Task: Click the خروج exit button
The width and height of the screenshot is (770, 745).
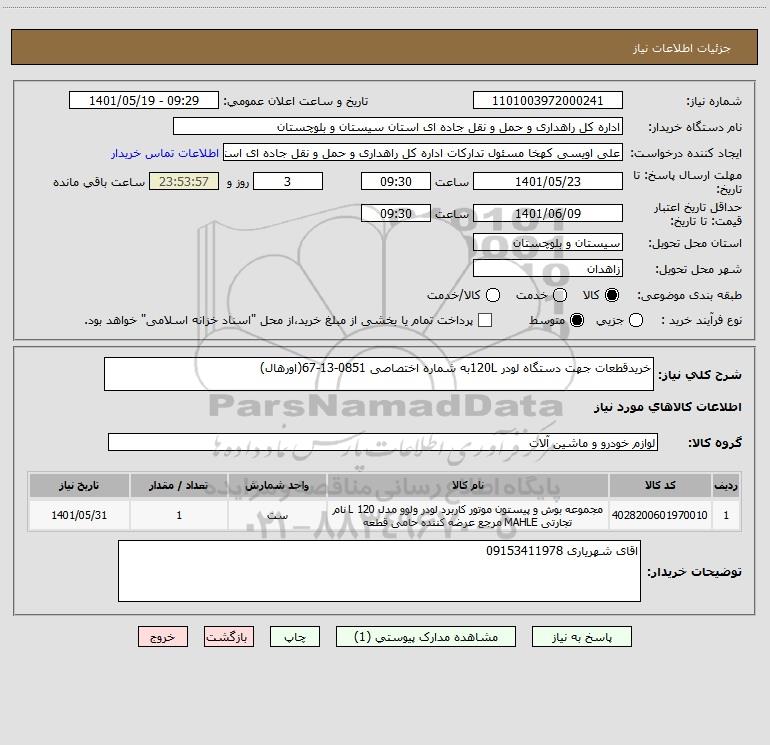Action: point(163,636)
